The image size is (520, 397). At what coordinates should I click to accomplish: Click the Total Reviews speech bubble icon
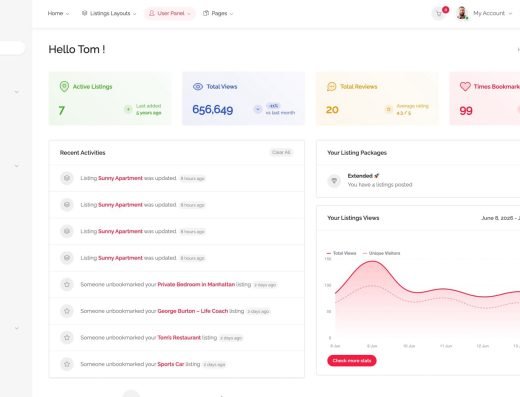coord(331,87)
